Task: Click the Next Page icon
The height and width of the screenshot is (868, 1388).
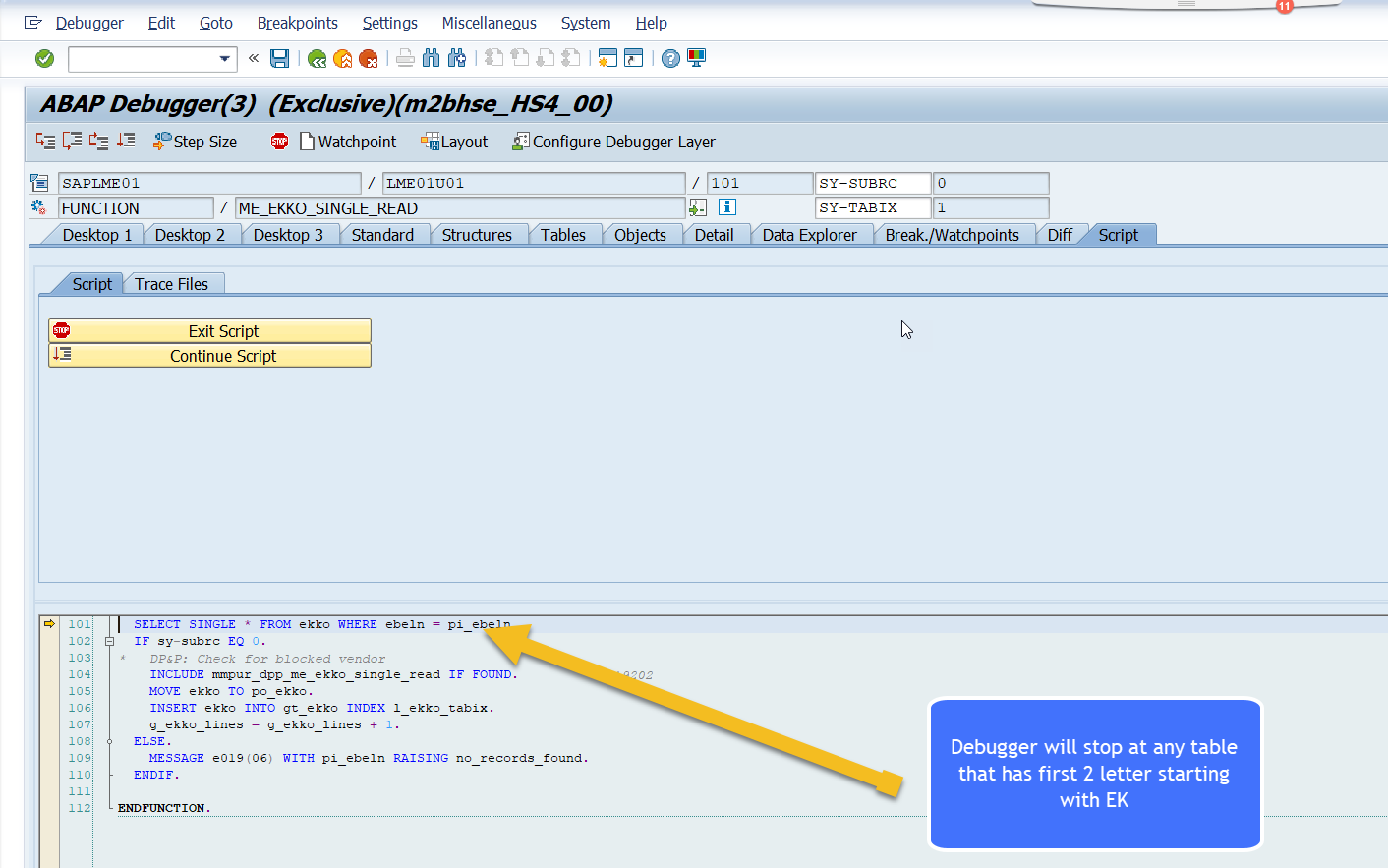Action: pyautogui.click(x=546, y=59)
